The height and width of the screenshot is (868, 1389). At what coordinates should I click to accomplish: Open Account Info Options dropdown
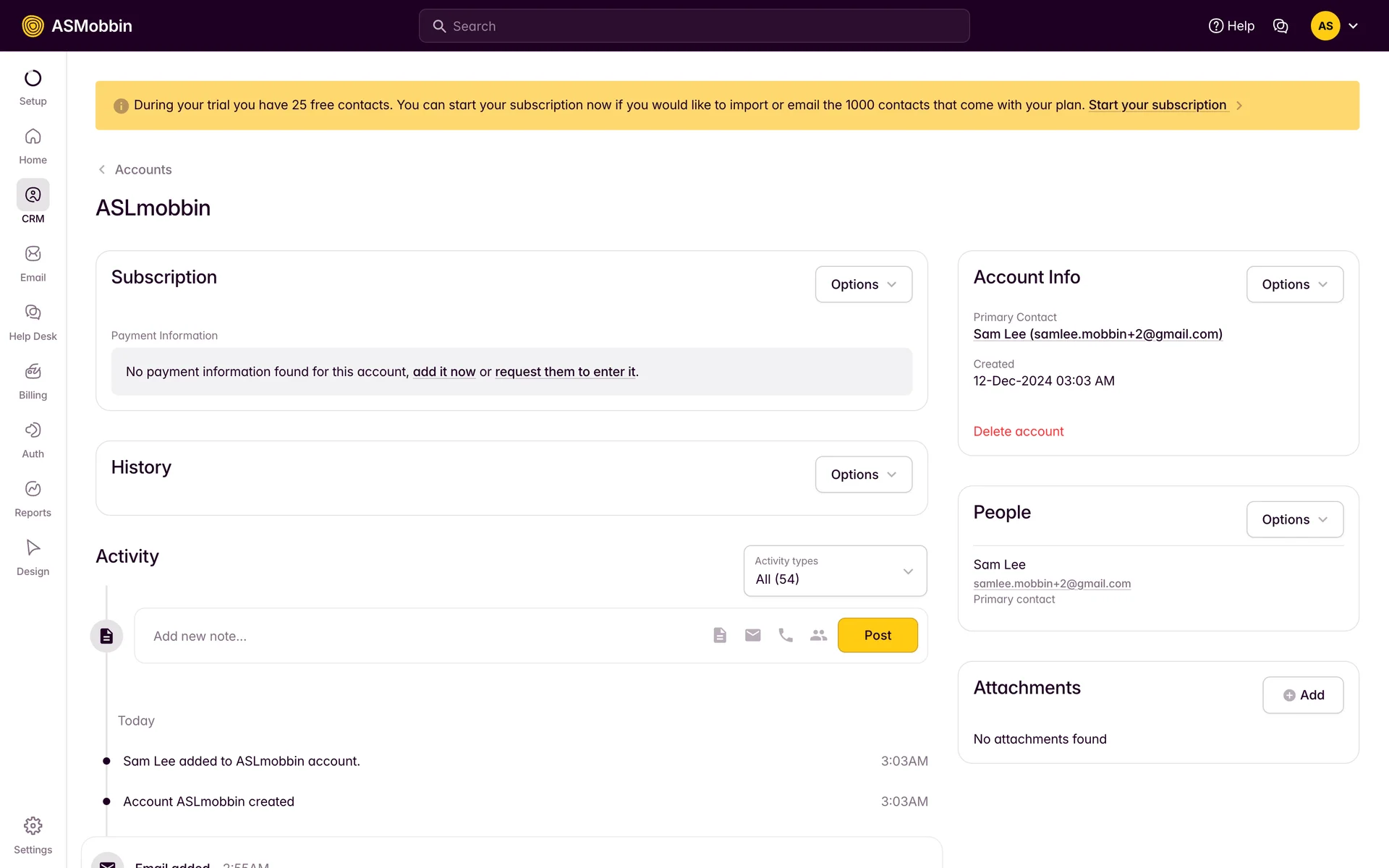[1294, 284]
